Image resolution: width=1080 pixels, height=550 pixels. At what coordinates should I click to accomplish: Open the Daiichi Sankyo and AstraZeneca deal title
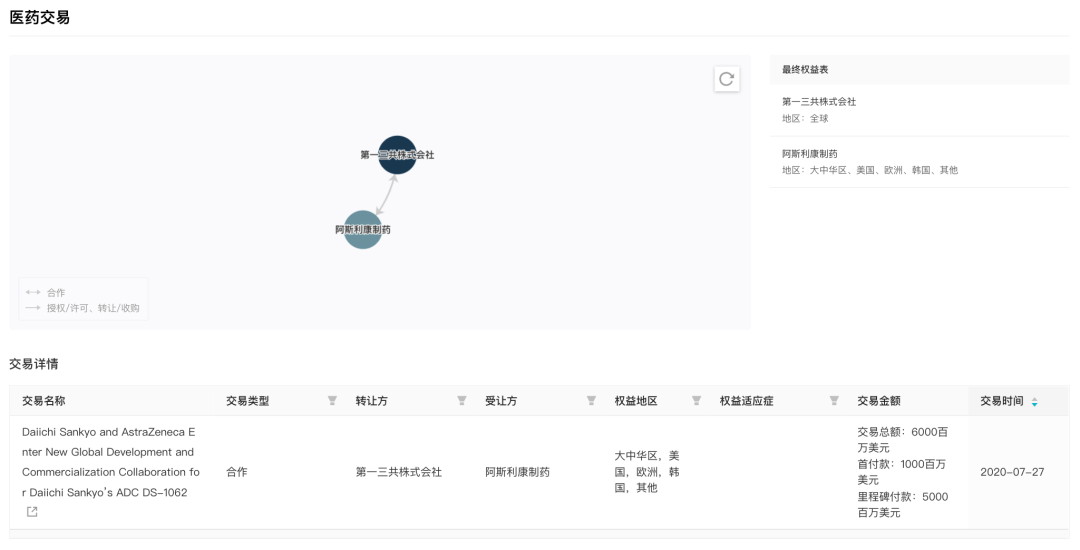click(x=110, y=462)
